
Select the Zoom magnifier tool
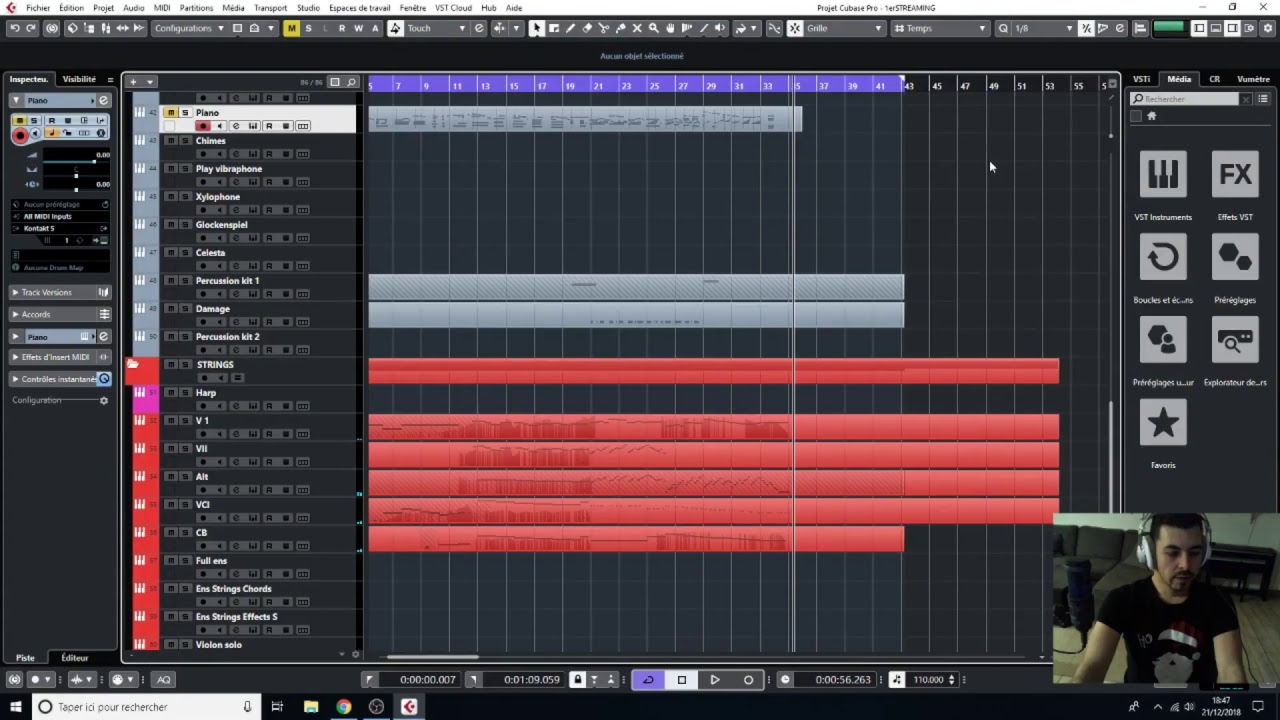click(654, 28)
